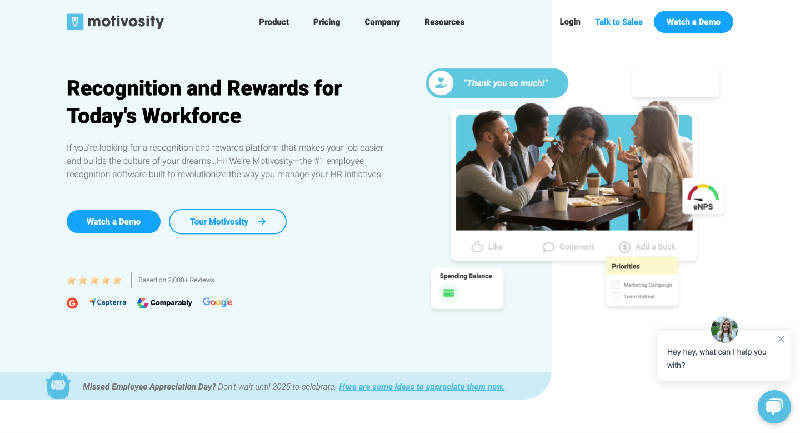Open the Pricing menu item

point(326,22)
